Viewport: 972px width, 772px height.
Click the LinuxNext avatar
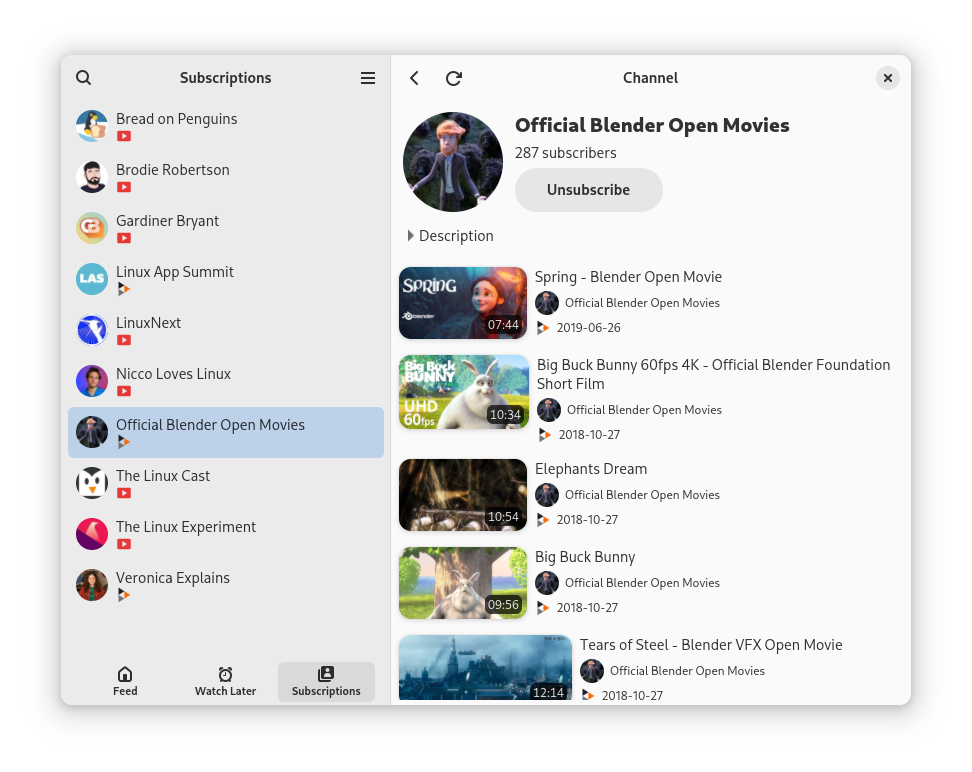click(x=92, y=330)
